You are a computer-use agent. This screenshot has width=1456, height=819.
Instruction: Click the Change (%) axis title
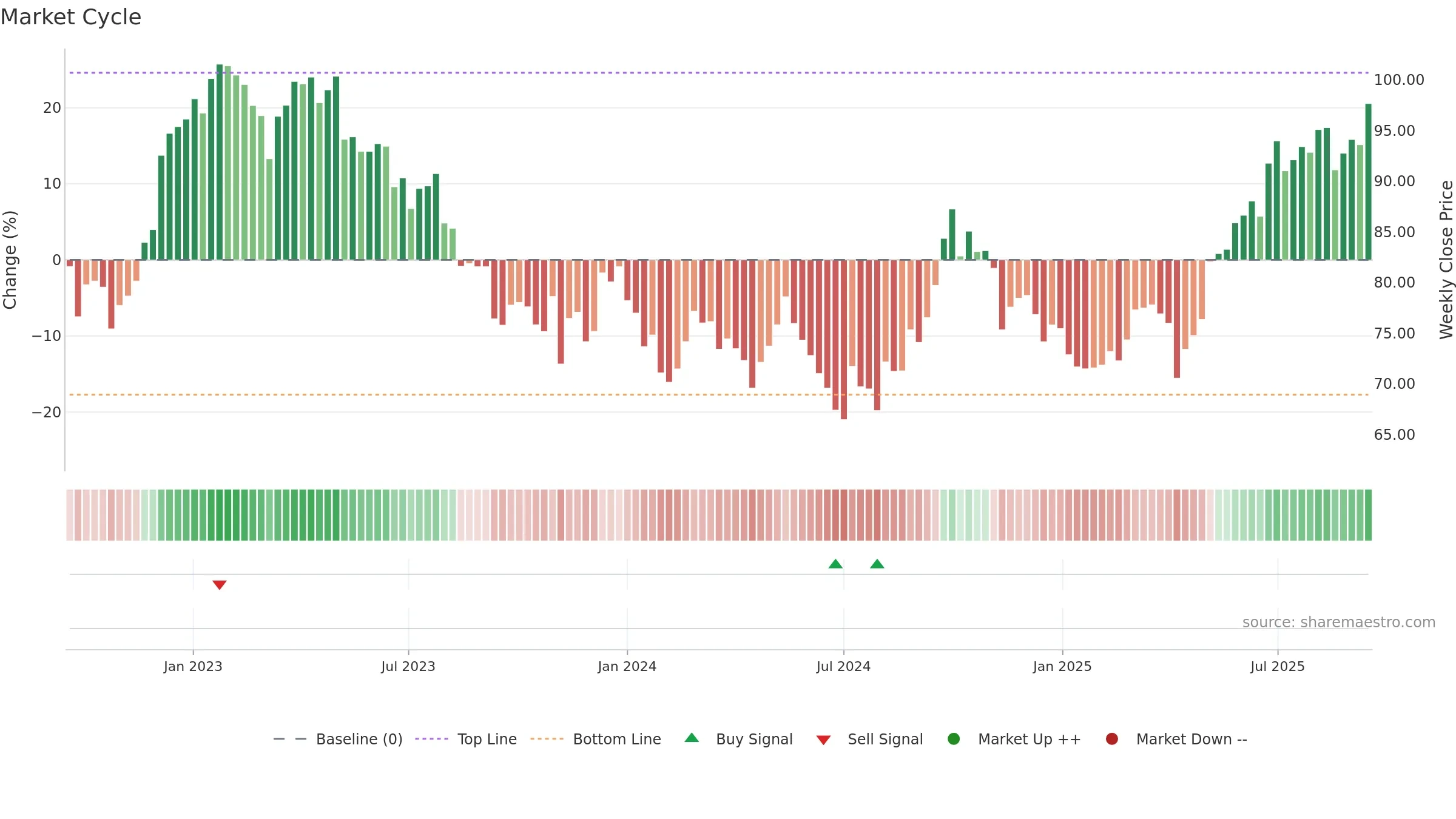coord(10,260)
